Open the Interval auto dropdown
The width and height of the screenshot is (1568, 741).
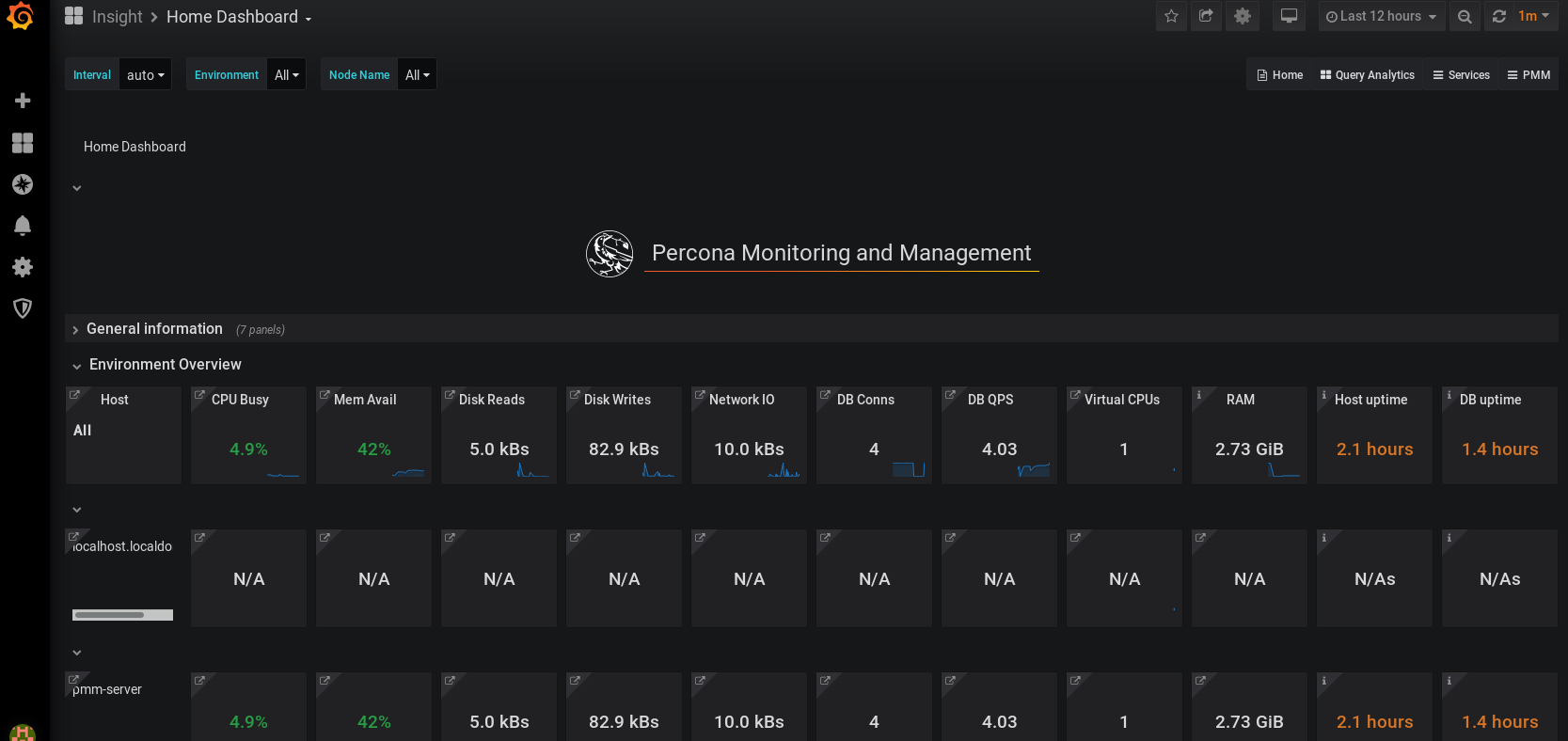click(x=145, y=75)
